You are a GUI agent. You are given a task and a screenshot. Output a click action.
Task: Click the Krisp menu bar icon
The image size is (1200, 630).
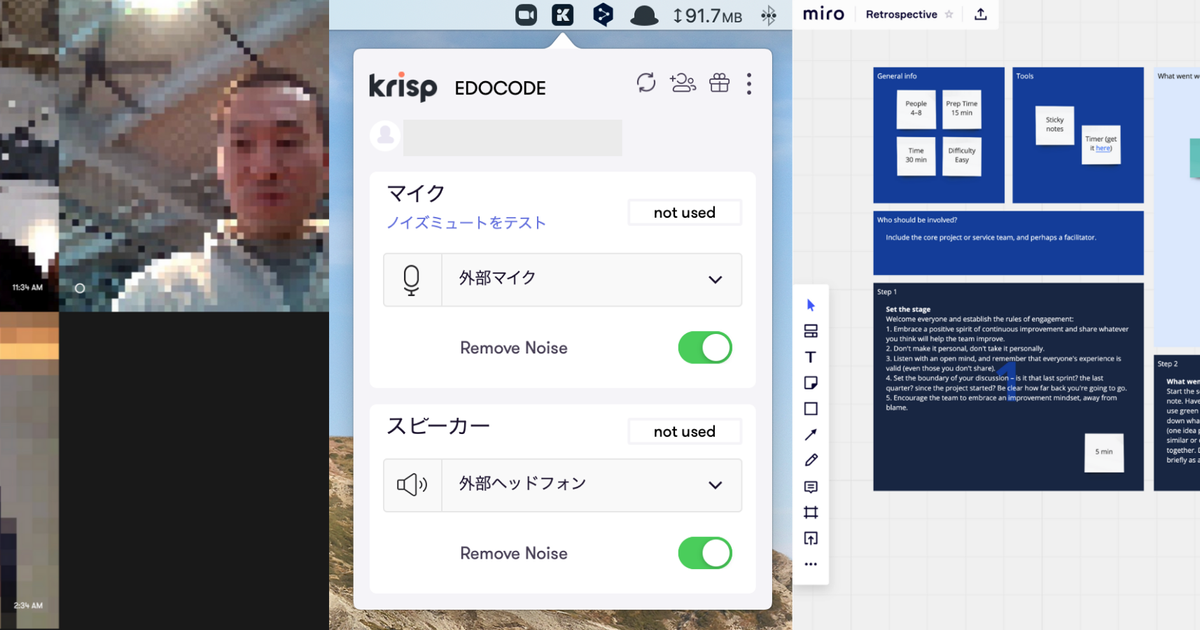[x=564, y=15]
